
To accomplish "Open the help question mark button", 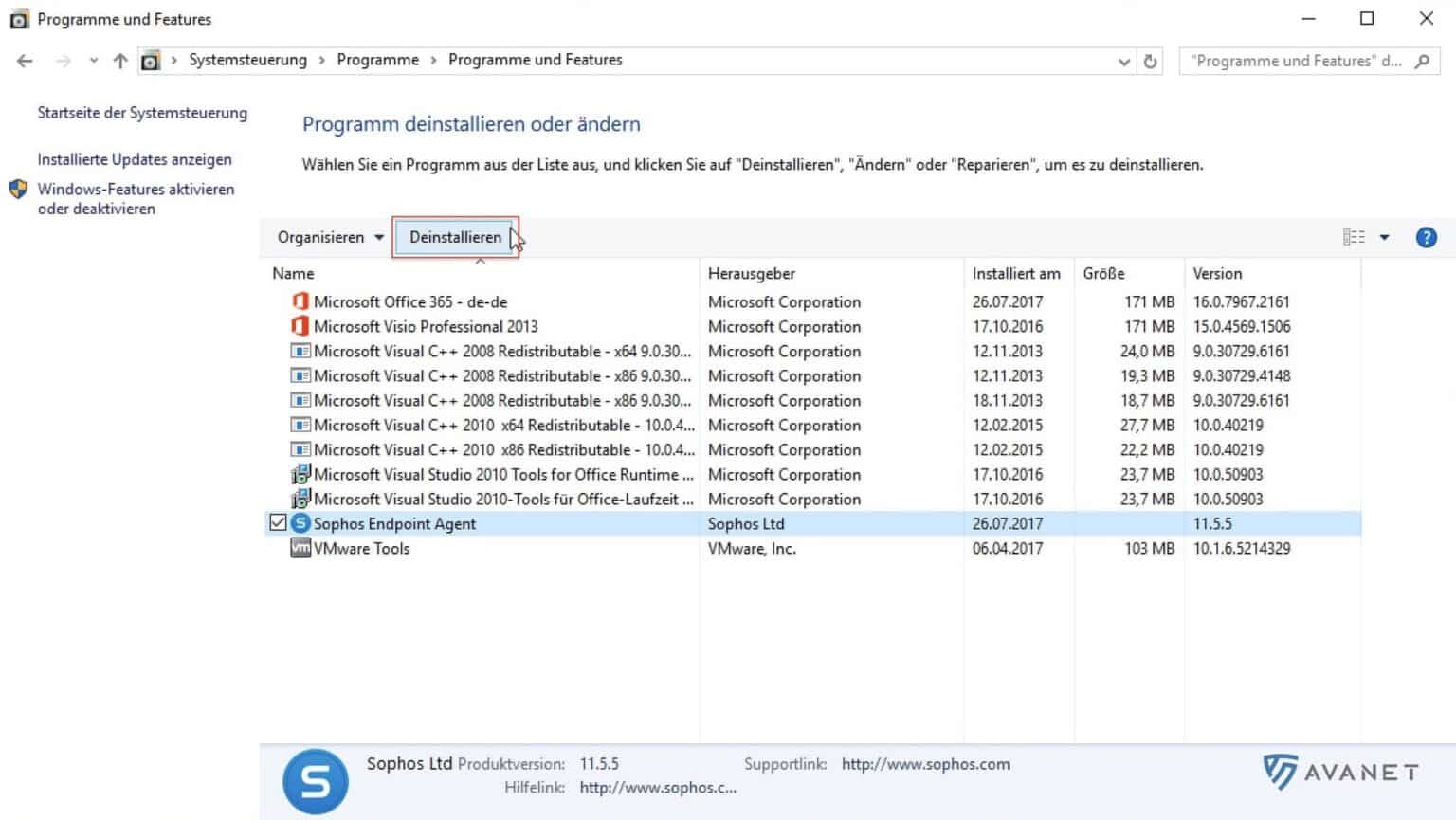I will [1426, 237].
